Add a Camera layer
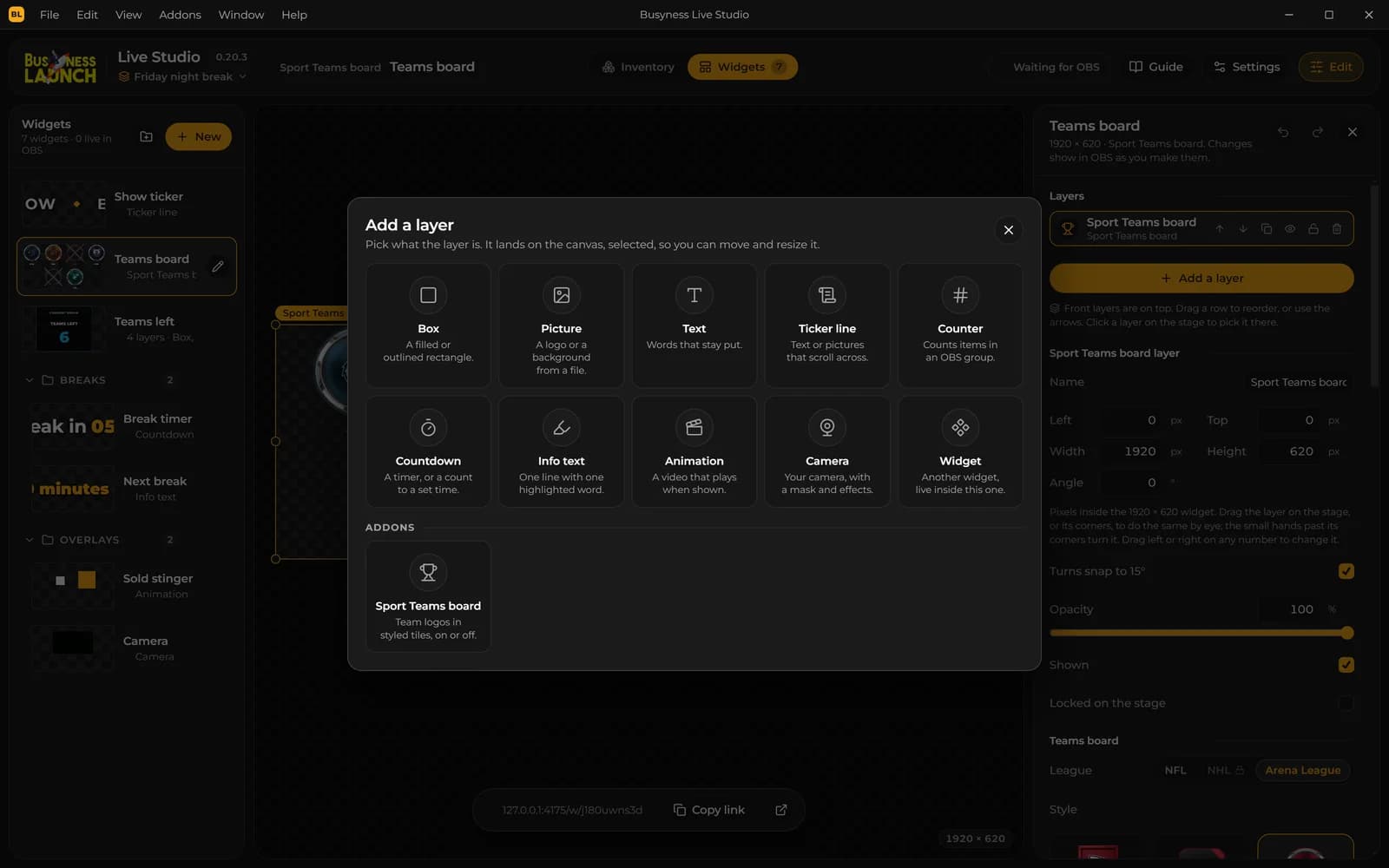Screen dimensions: 1389x868 click(x=826, y=451)
